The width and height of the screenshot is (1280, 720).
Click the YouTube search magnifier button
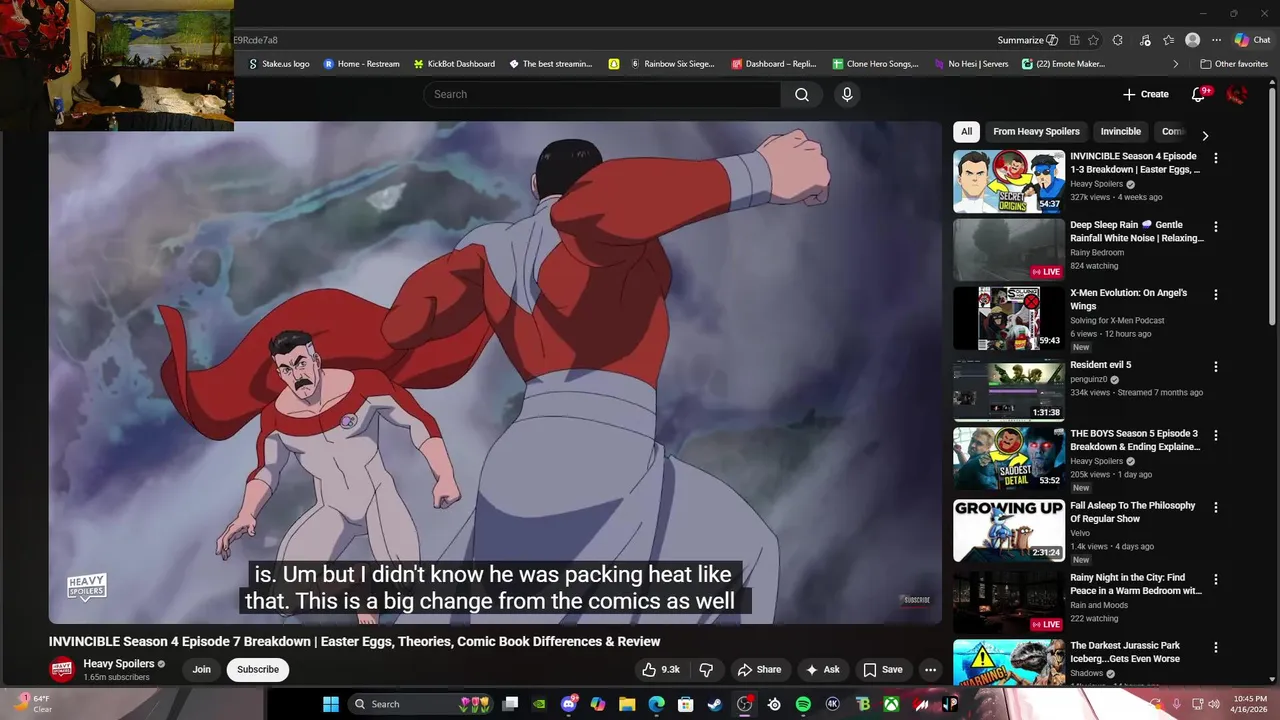coord(802,94)
